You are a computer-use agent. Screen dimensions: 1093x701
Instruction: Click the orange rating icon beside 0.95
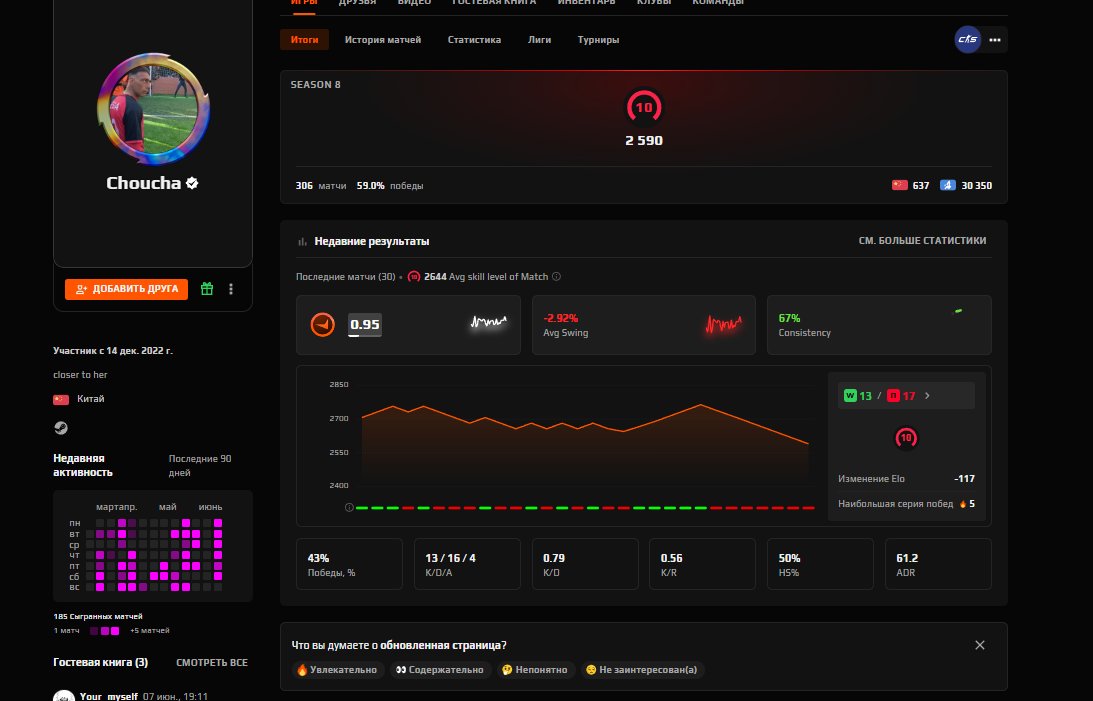[323, 325]
